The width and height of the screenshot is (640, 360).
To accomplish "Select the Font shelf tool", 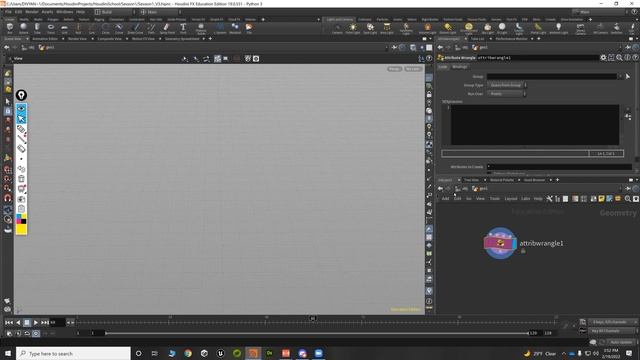I will (x=183, y=28).
